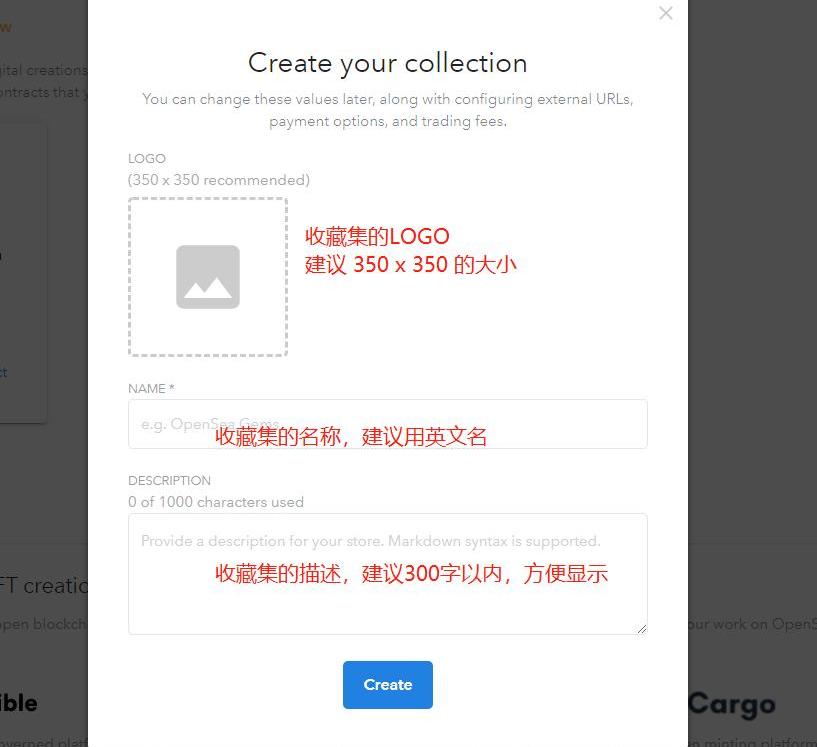Click the red annotation over the name field
817x747 pixels.
pos(351,437)
